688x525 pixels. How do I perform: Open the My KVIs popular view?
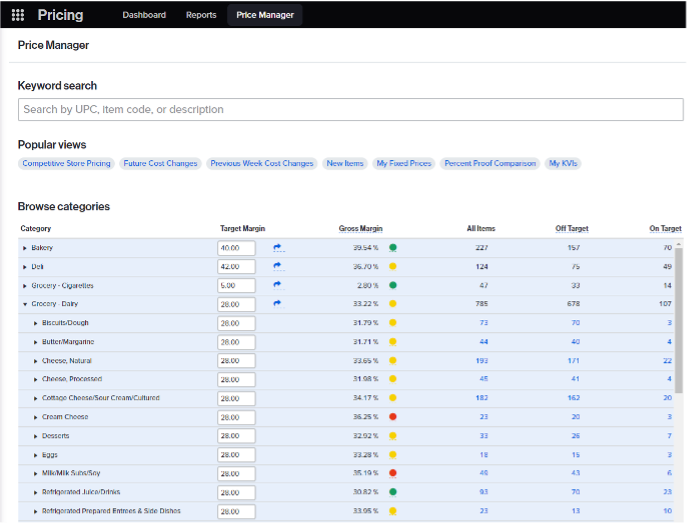564,164
